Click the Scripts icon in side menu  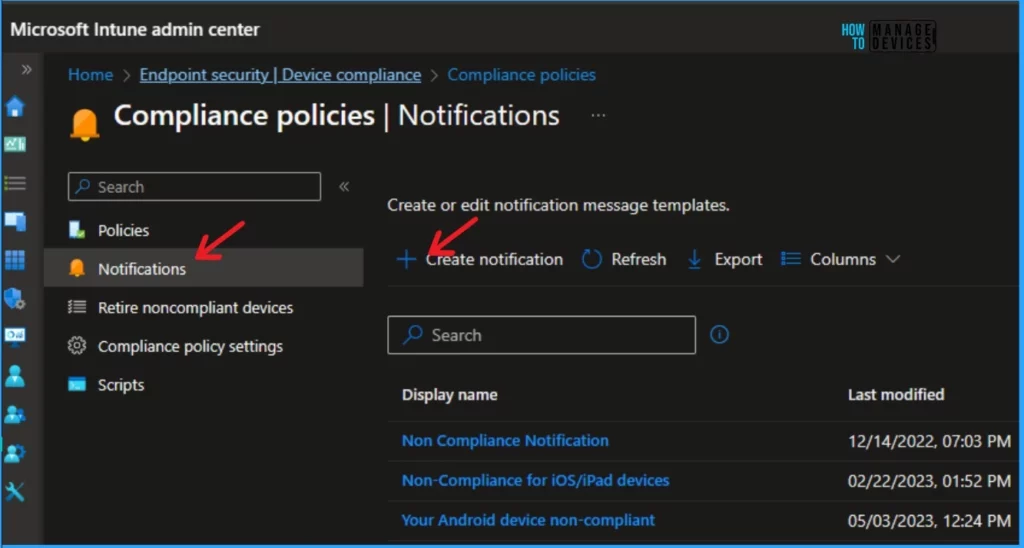tap(77, 384)
